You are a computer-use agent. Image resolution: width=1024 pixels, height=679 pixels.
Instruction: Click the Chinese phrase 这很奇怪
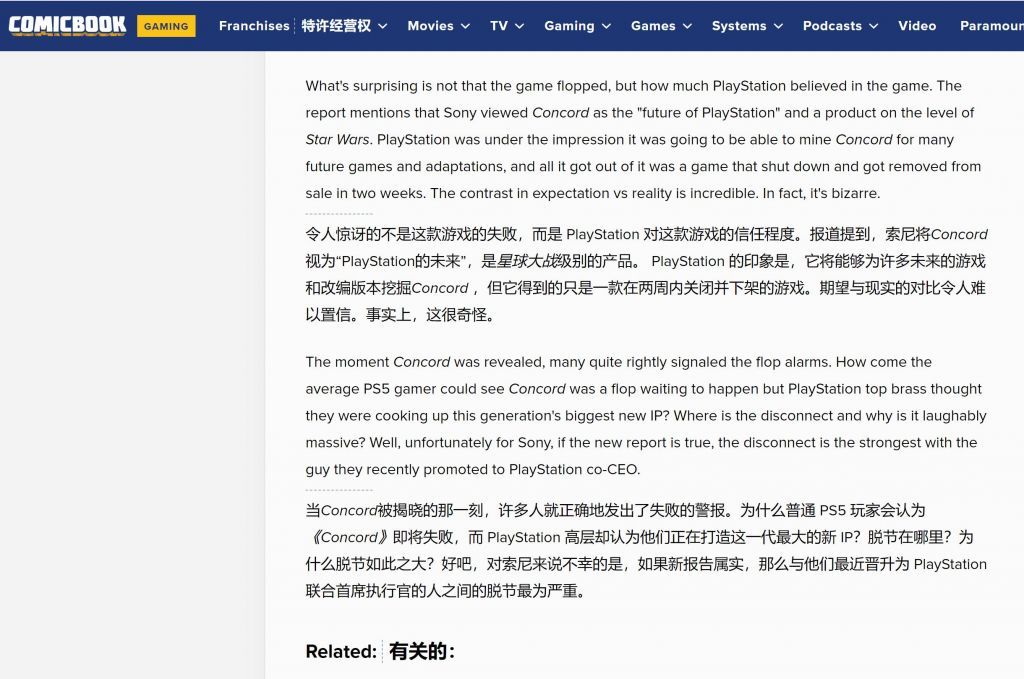(x=456, y=315)
